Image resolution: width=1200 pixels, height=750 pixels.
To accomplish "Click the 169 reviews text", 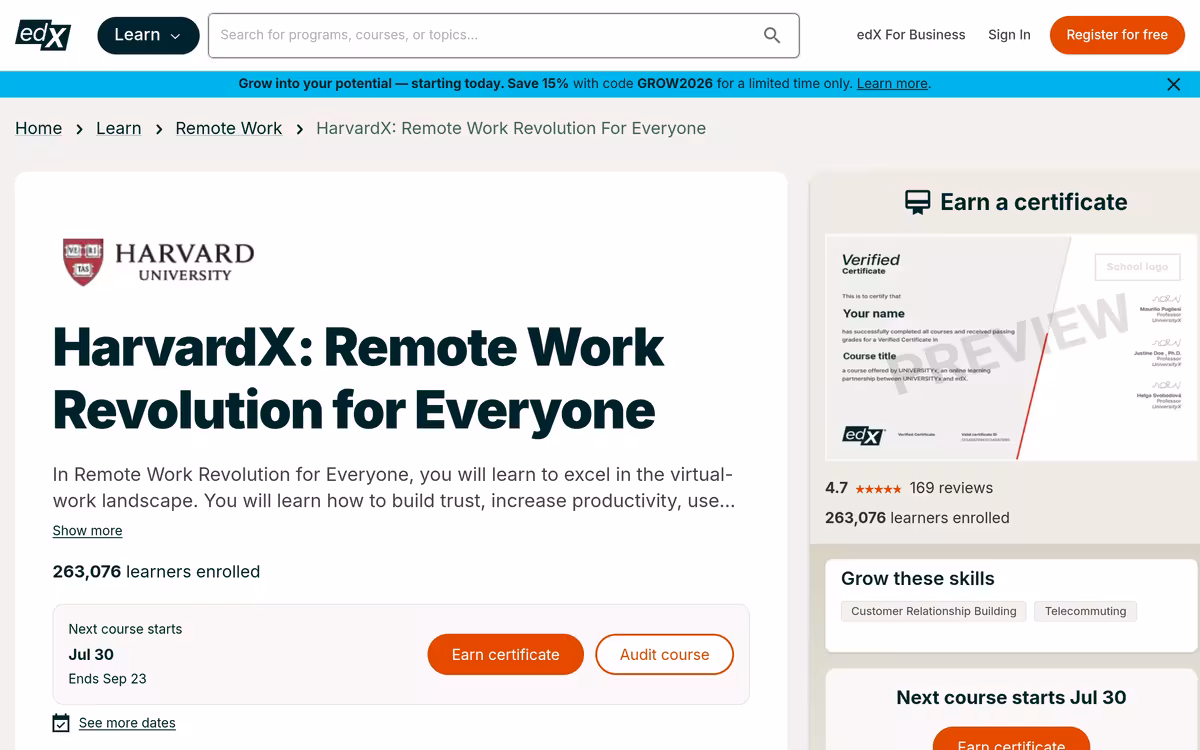I will click(x=951, y=488).
